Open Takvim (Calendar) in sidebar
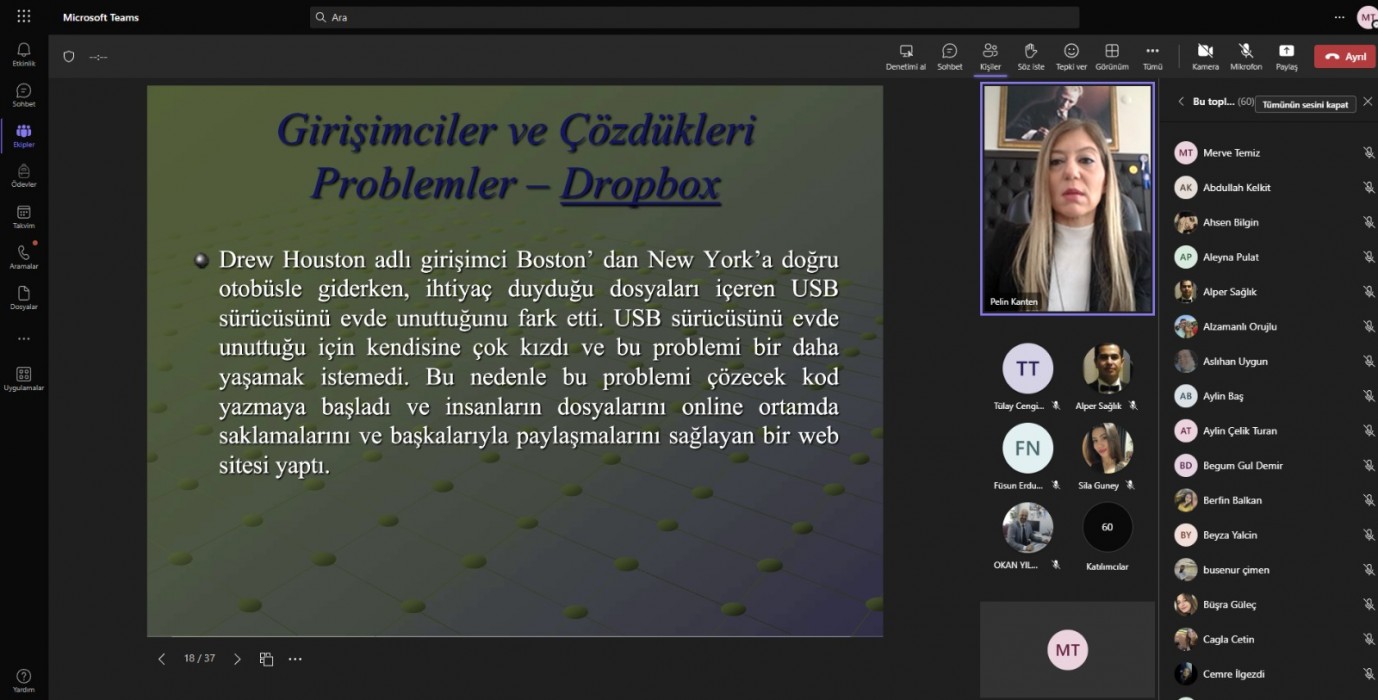 click(24, 217)
